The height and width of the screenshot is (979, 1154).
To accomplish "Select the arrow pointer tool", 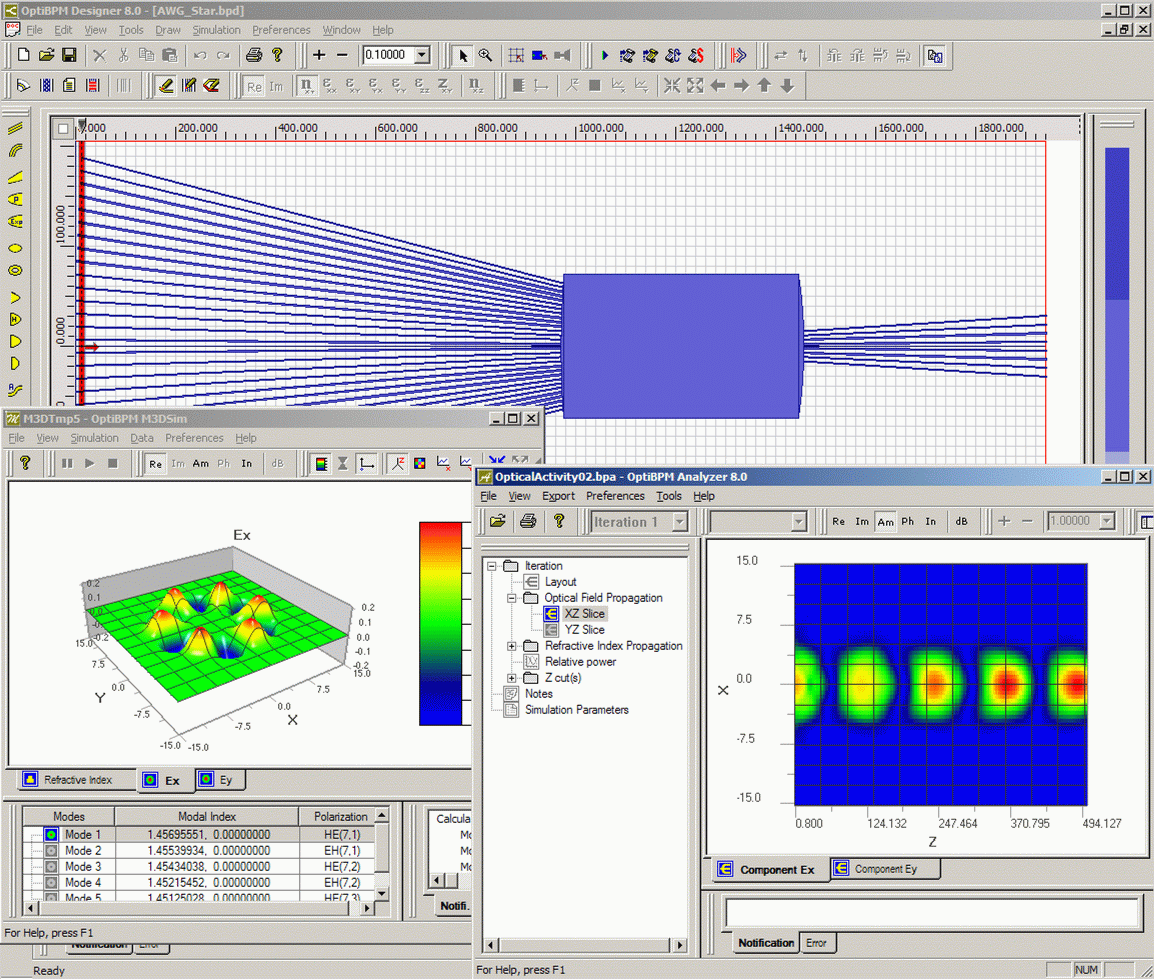I will pyautogui.click(x=463, y=56).
